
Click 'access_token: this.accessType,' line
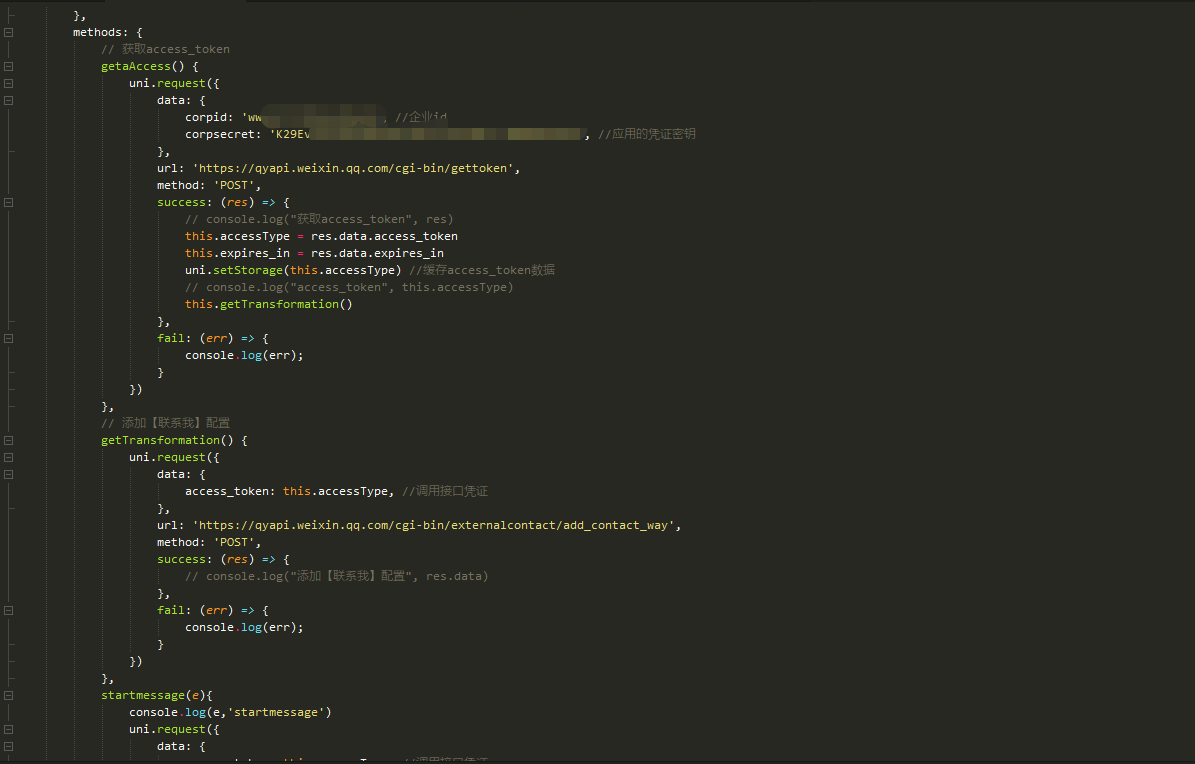coord(290,491)
